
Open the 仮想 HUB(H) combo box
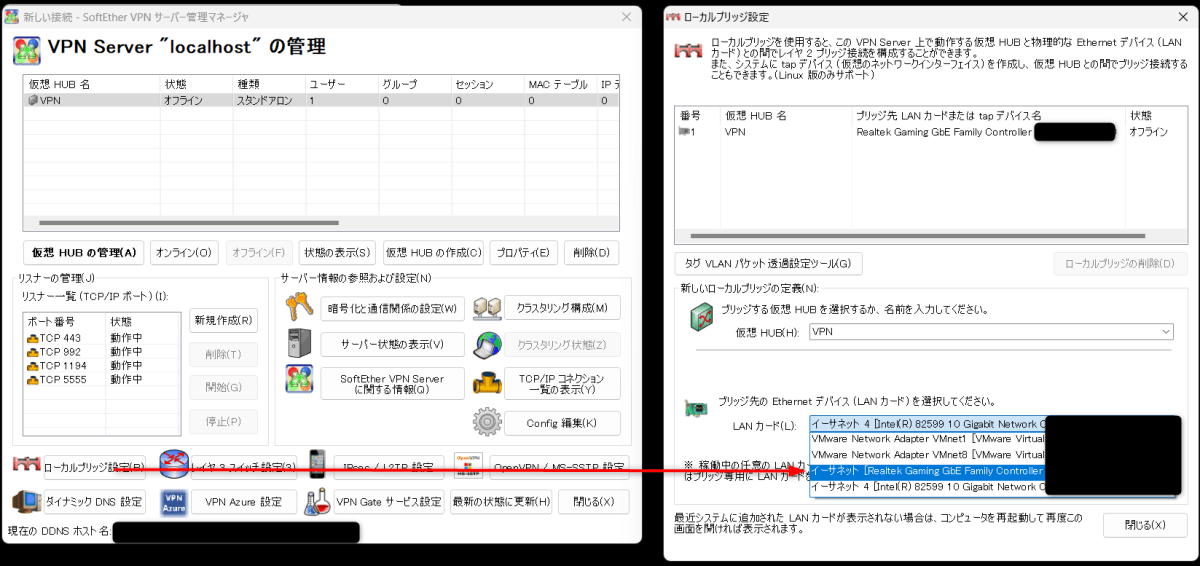click(991, 331)
